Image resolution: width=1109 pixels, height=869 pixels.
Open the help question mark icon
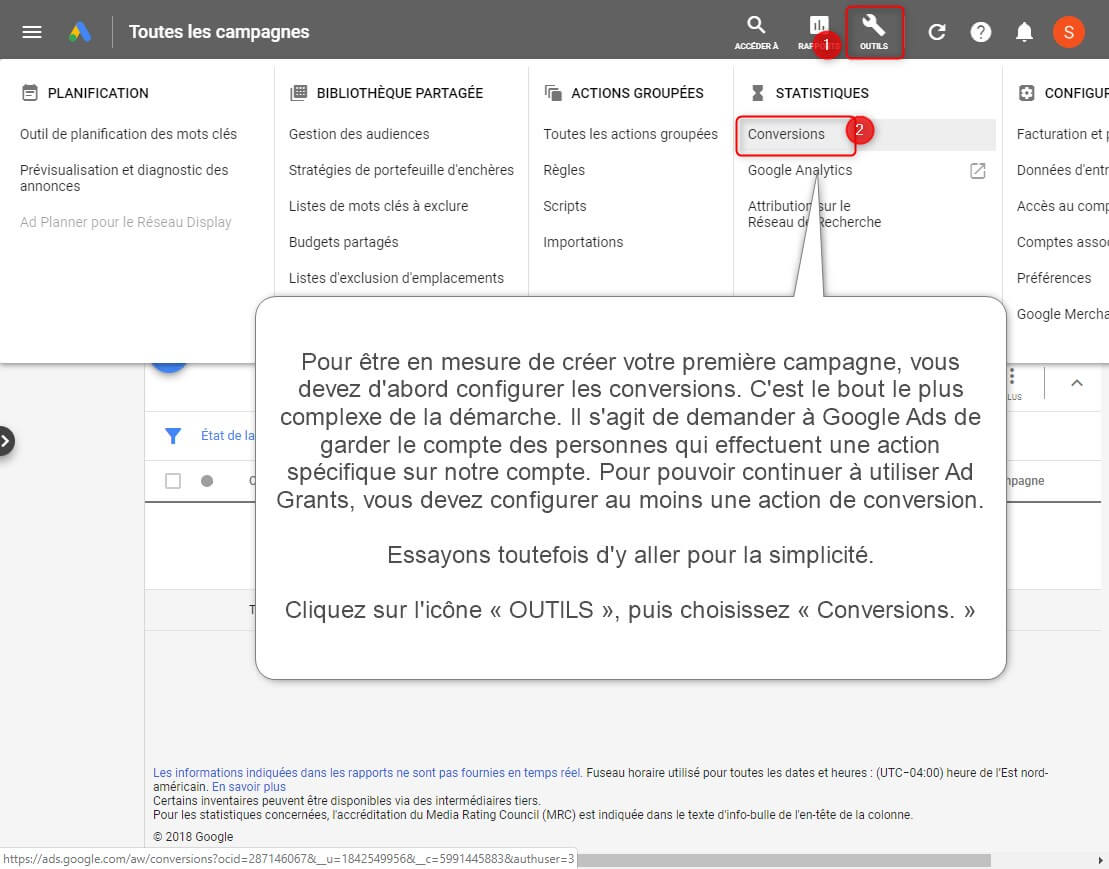pos(981,32)
